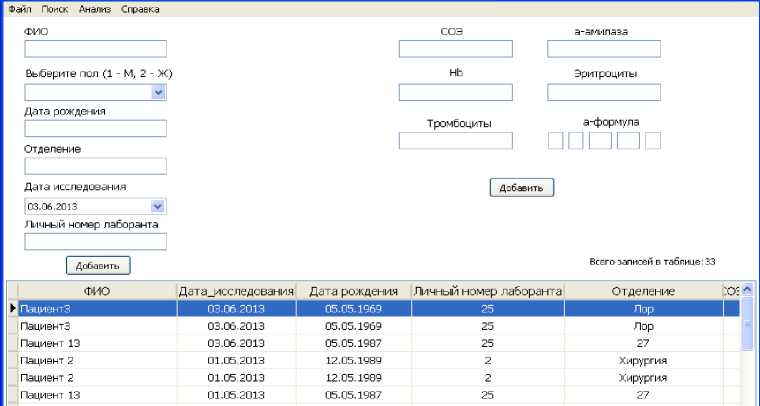Click the 03.06.2013 date field value

pos(52,206)
